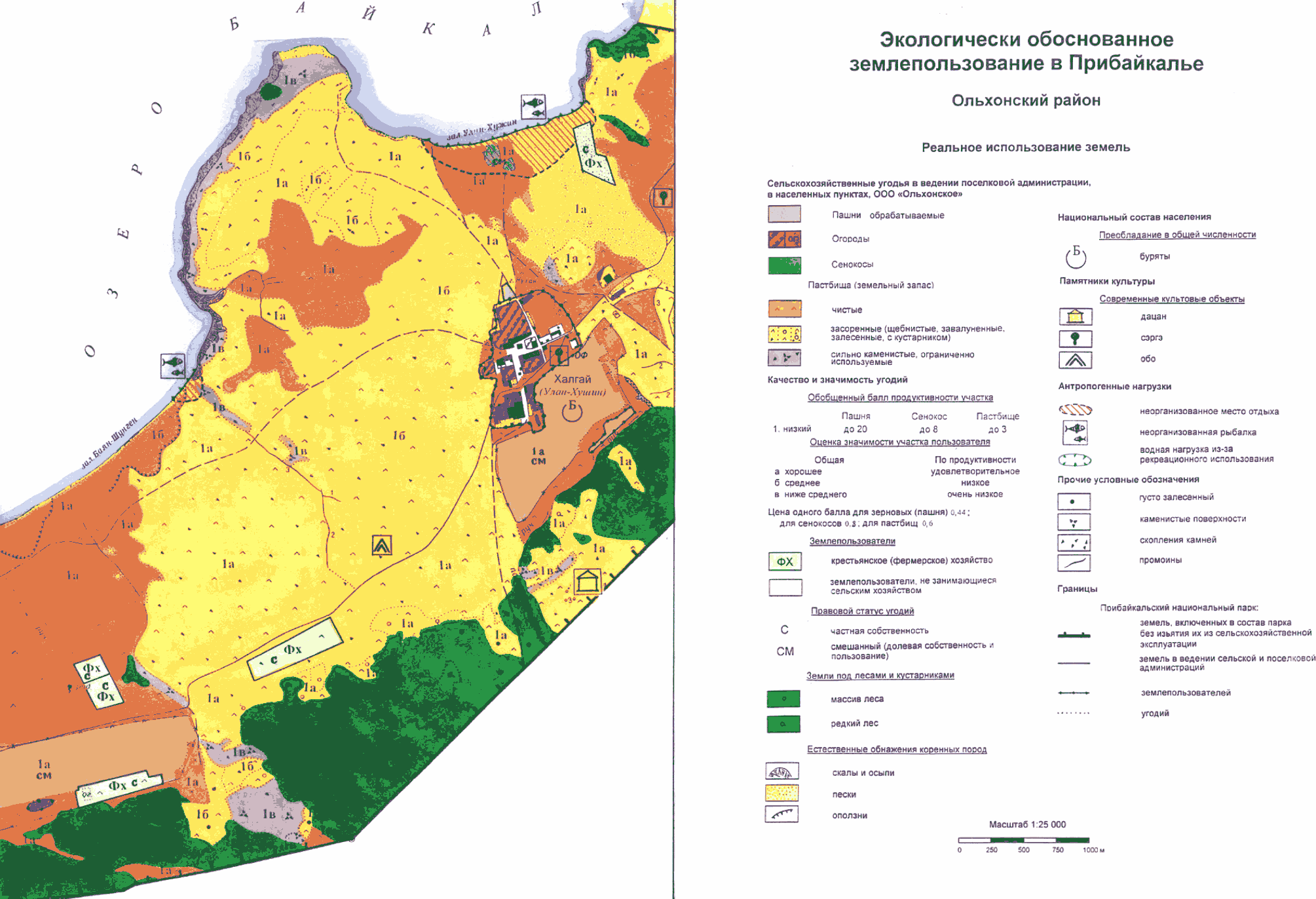
Task: Click the Антропогенные нагрузки heading
Action: (x=1114, y=387)
